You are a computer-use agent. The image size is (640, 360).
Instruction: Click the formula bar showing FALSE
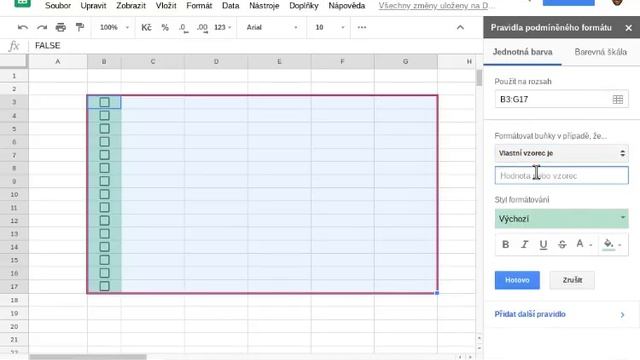[x=257, y=46]
